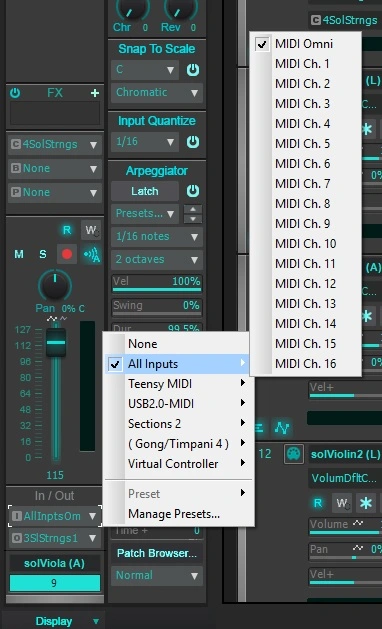This screenshot has width=382, height=629.
Task: Choose Manage Presets from input menu
Action: tap(174, 513)
